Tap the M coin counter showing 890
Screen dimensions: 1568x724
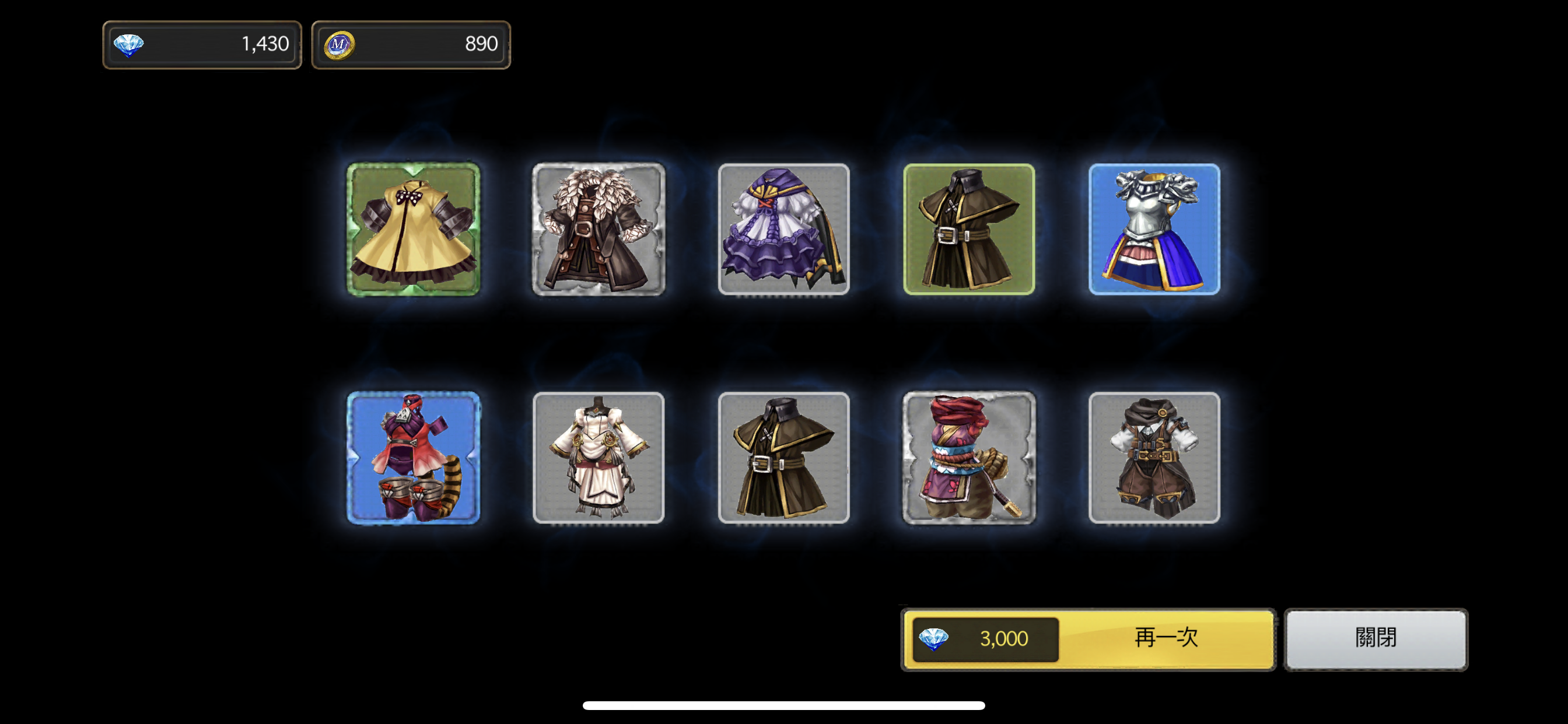(x=411, y=44)
